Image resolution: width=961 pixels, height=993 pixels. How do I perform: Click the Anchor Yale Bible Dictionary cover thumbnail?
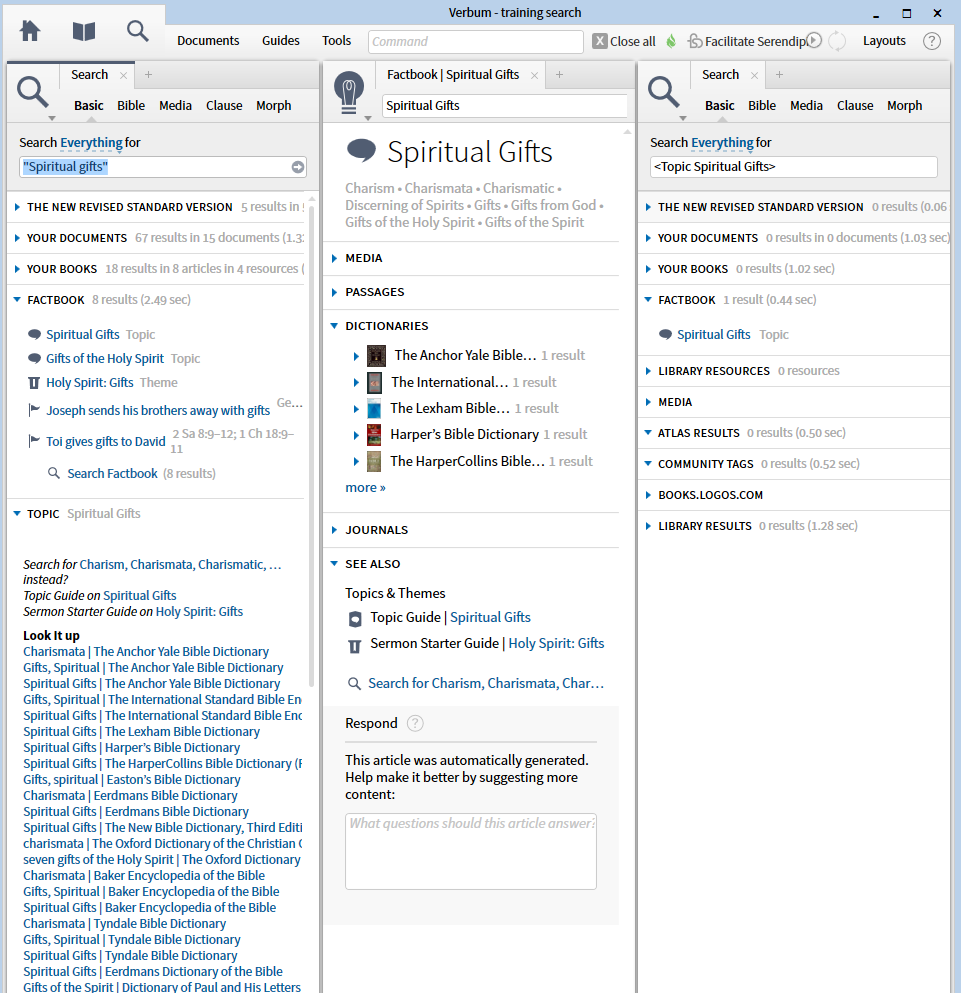point(376,356)
